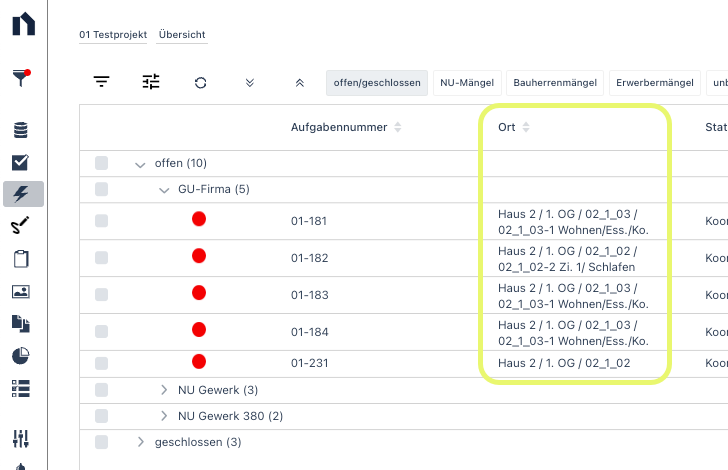This screenshot has width=728, height=470.
Task: Open the clipboard icon in sidebar
Action: (x=21, y=259)
